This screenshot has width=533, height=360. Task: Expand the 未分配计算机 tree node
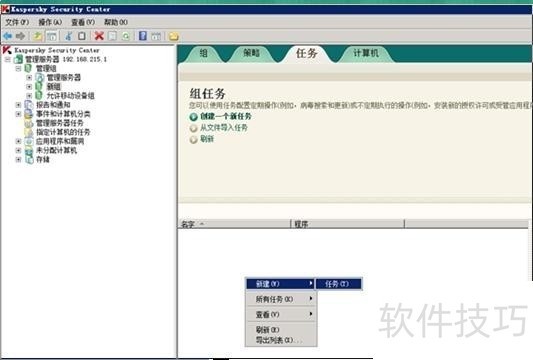pyautogui.click(x=18, y=150)
